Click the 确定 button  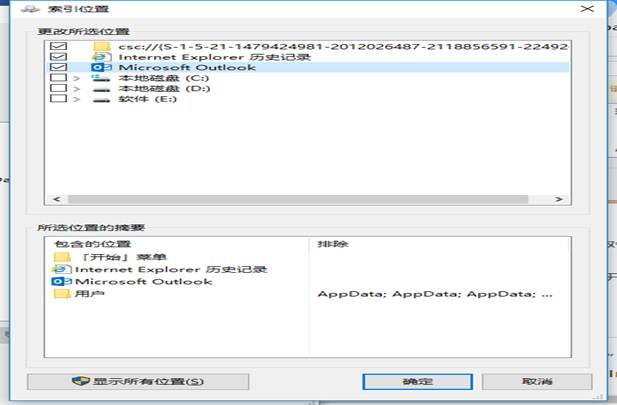[x=417, y=382]
